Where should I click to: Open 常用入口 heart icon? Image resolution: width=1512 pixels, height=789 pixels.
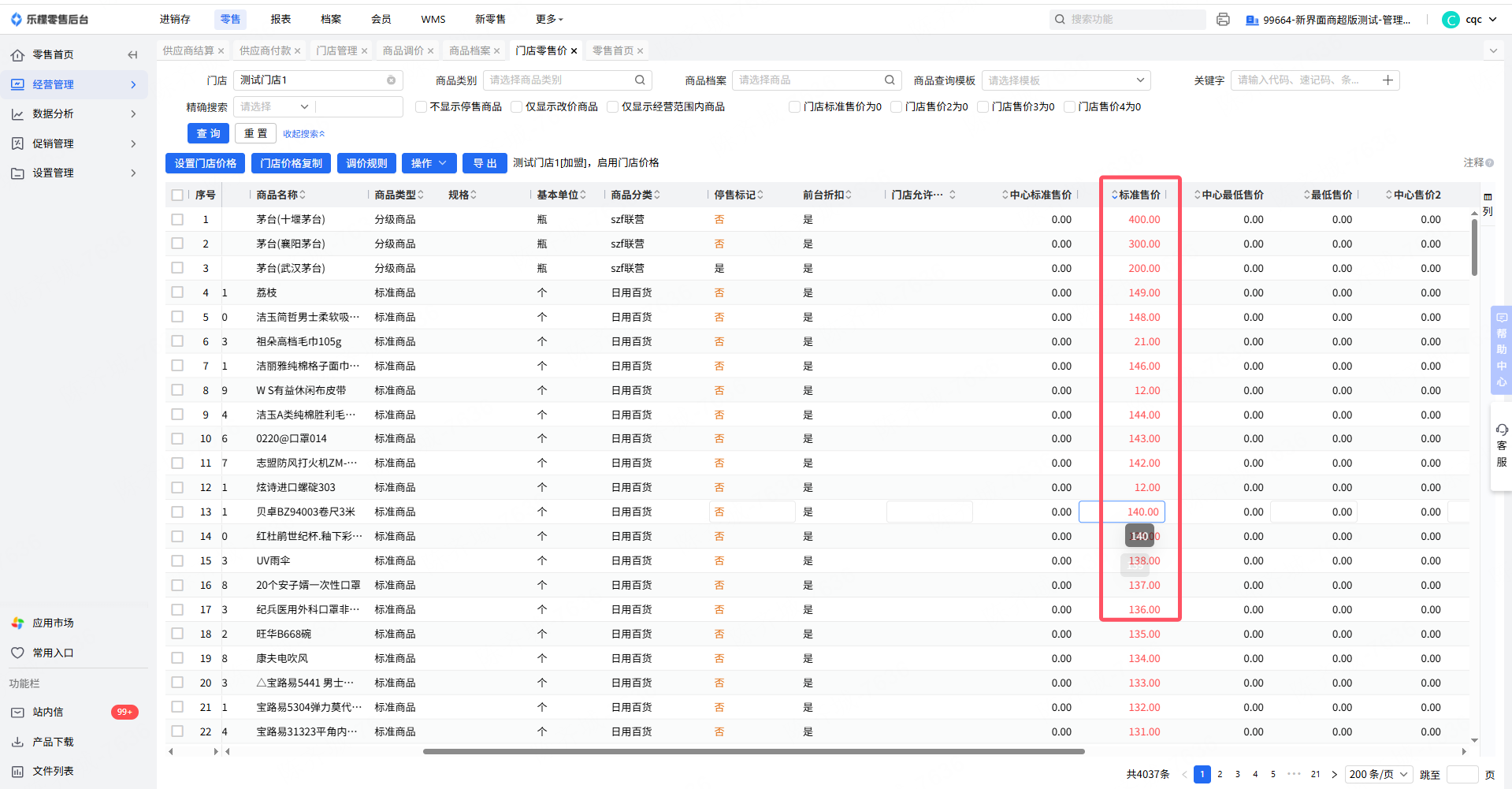click(17, 653)
